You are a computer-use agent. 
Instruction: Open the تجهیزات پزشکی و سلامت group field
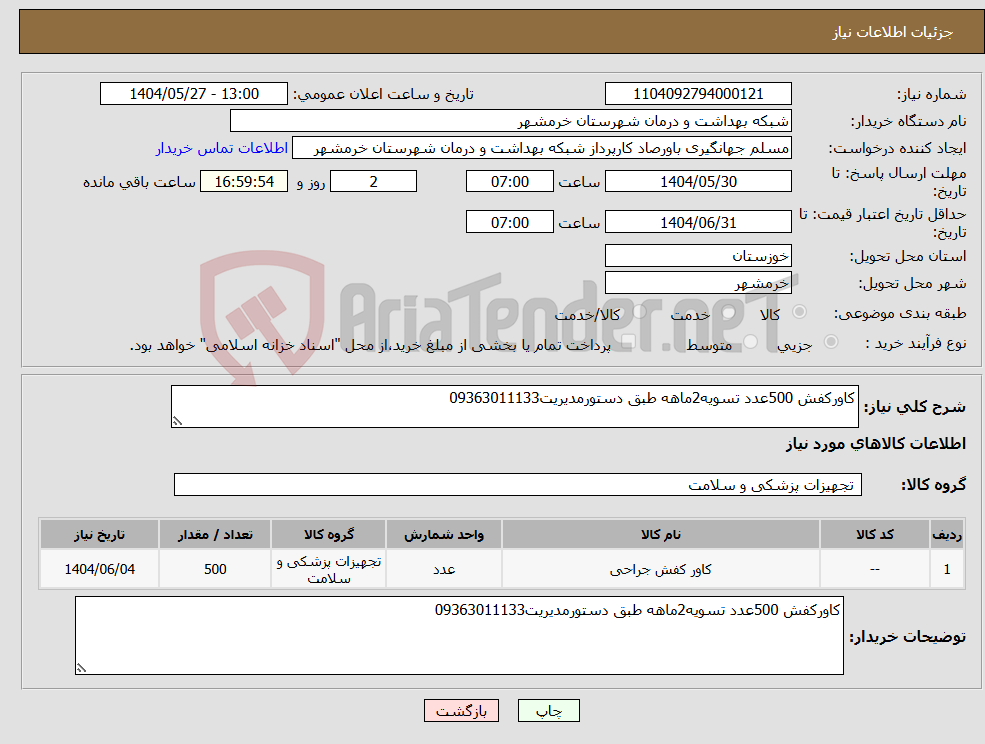click(x=518, y=485)
